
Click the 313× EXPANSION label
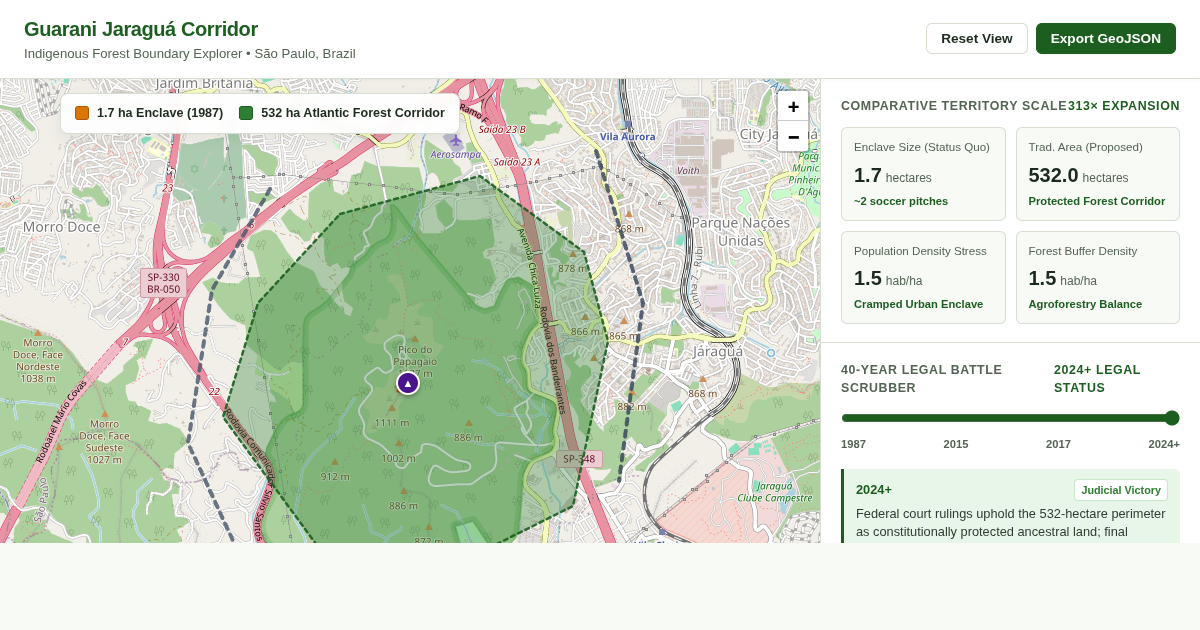coord(1124,106)
